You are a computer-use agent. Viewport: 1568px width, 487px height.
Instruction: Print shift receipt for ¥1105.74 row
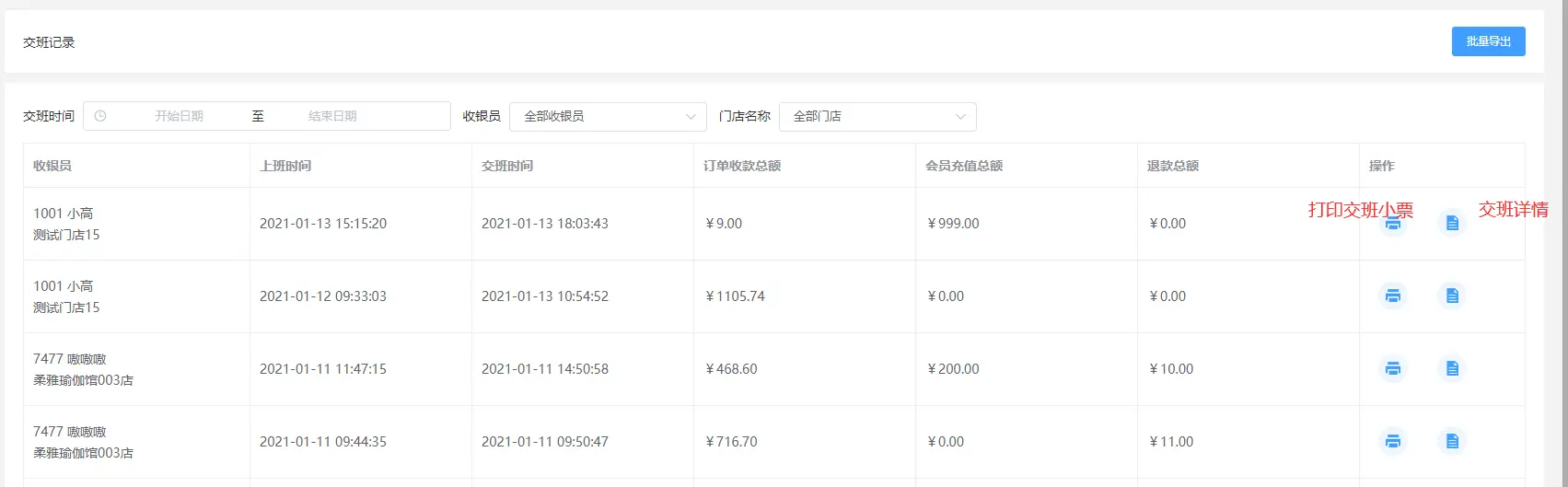pos(1393,296)
